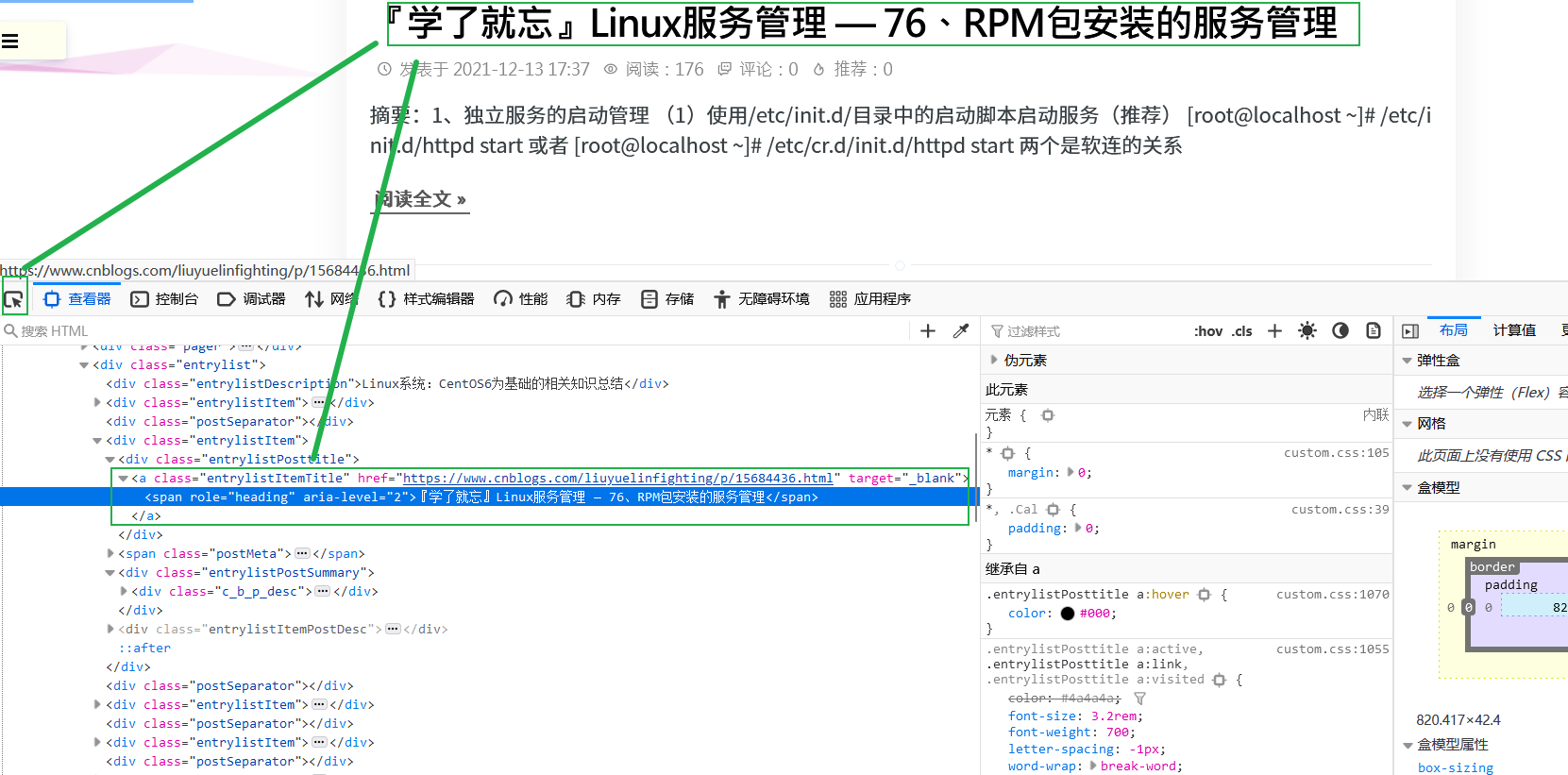This screenshot has height=775, width=1568.
Task: Switch to the 控制台 console tab
Action: click(x=164, y=299)
